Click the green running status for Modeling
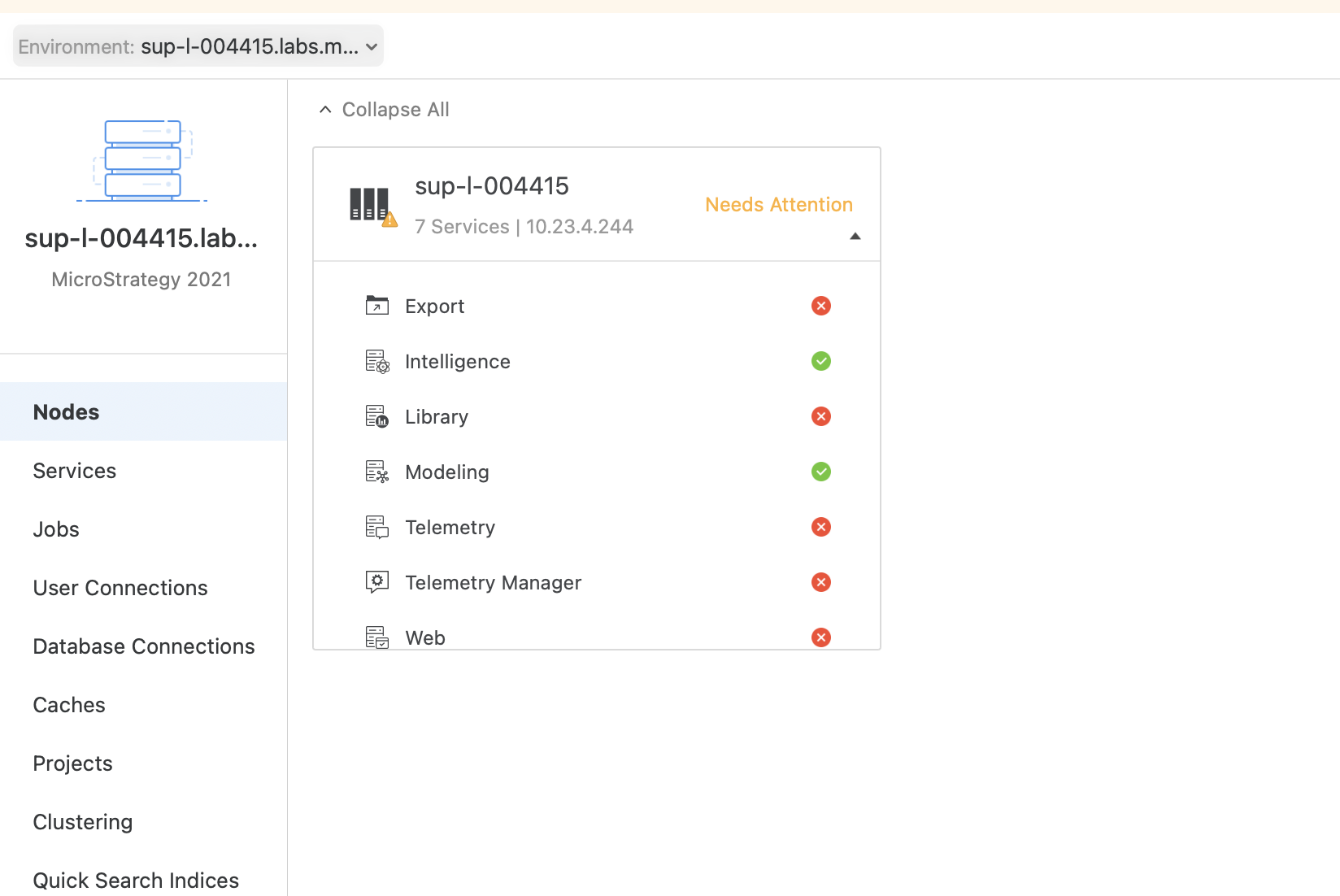 click(x=820, y=472)
